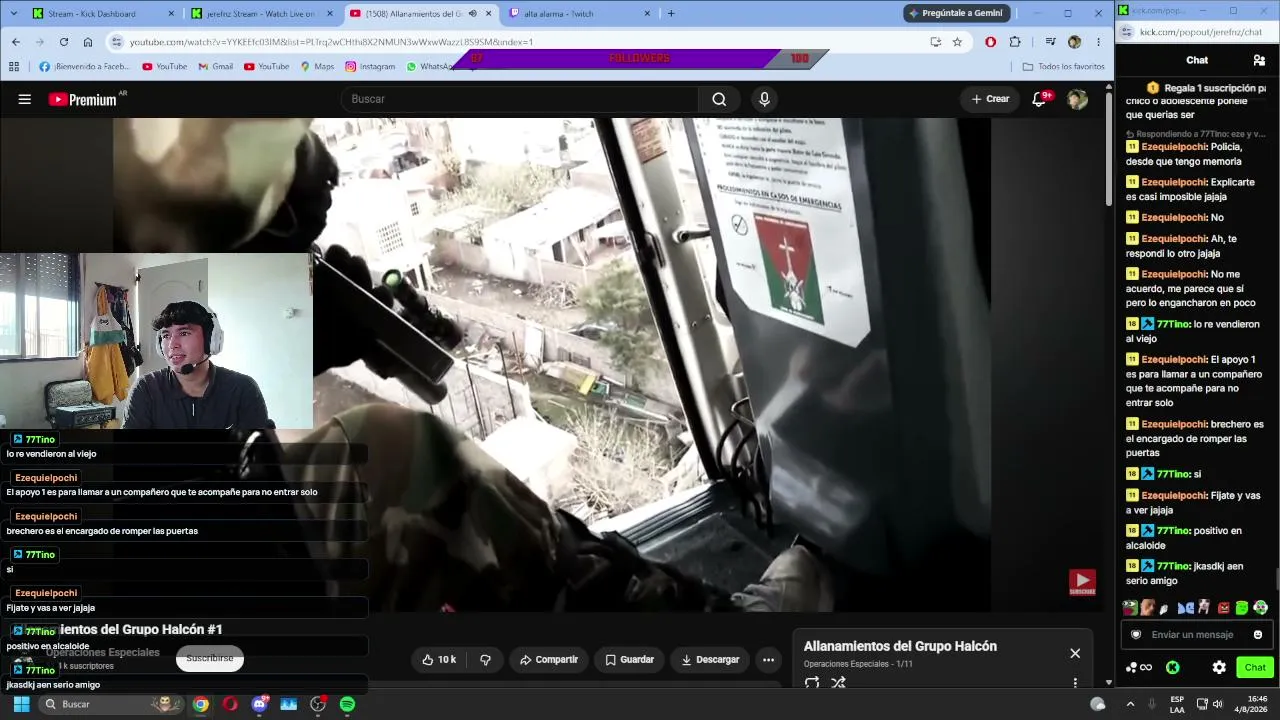Open the taskbar volume control

pyautogui.click(x=1217, y=704)
